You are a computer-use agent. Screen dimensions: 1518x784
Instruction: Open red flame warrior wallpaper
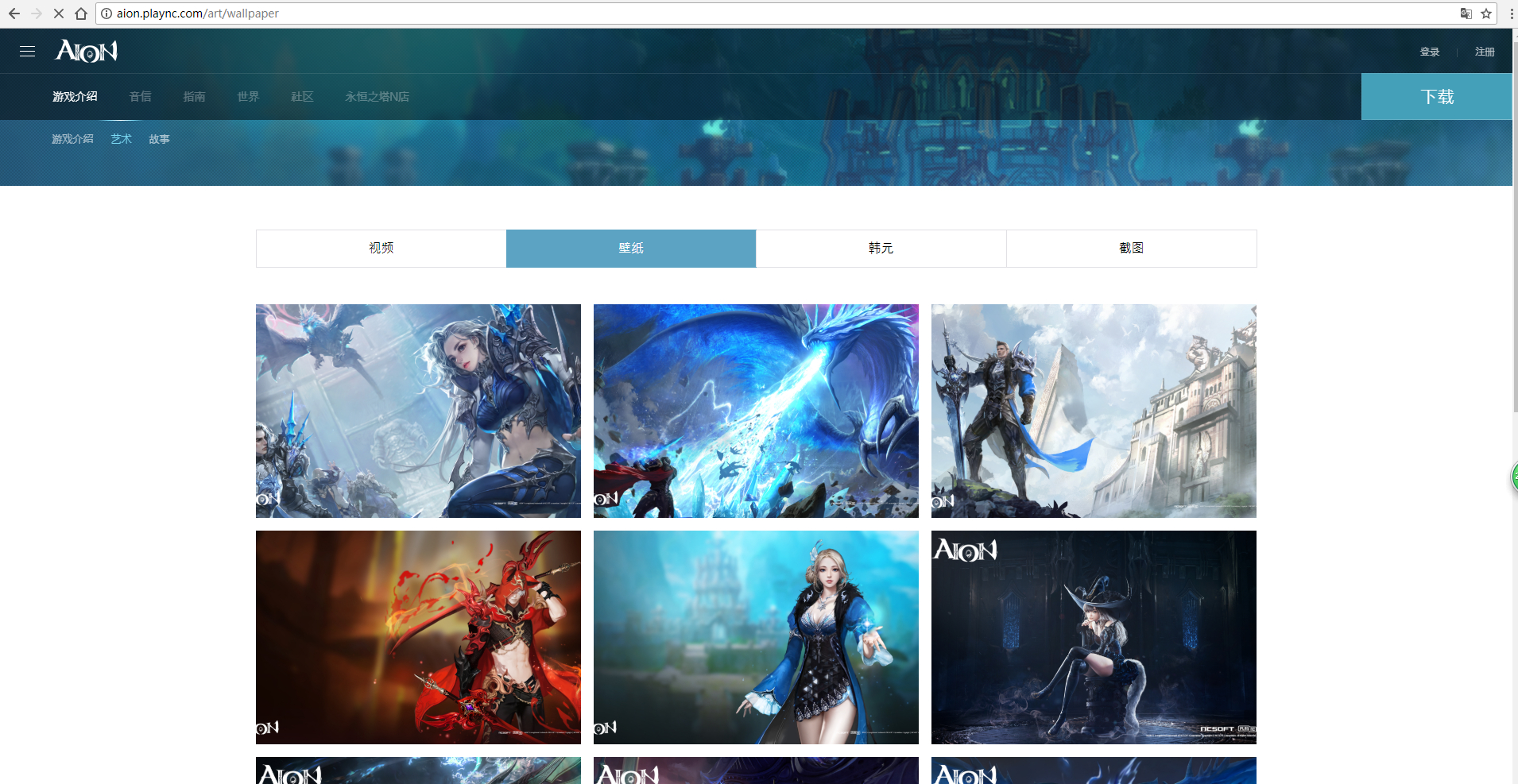418,637
